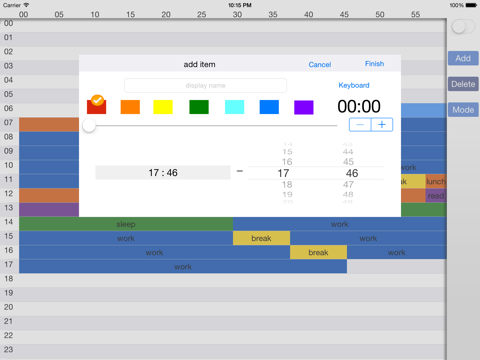Choose the orange color swatch
Screen dimensions: 480x360
coord(130,107)
